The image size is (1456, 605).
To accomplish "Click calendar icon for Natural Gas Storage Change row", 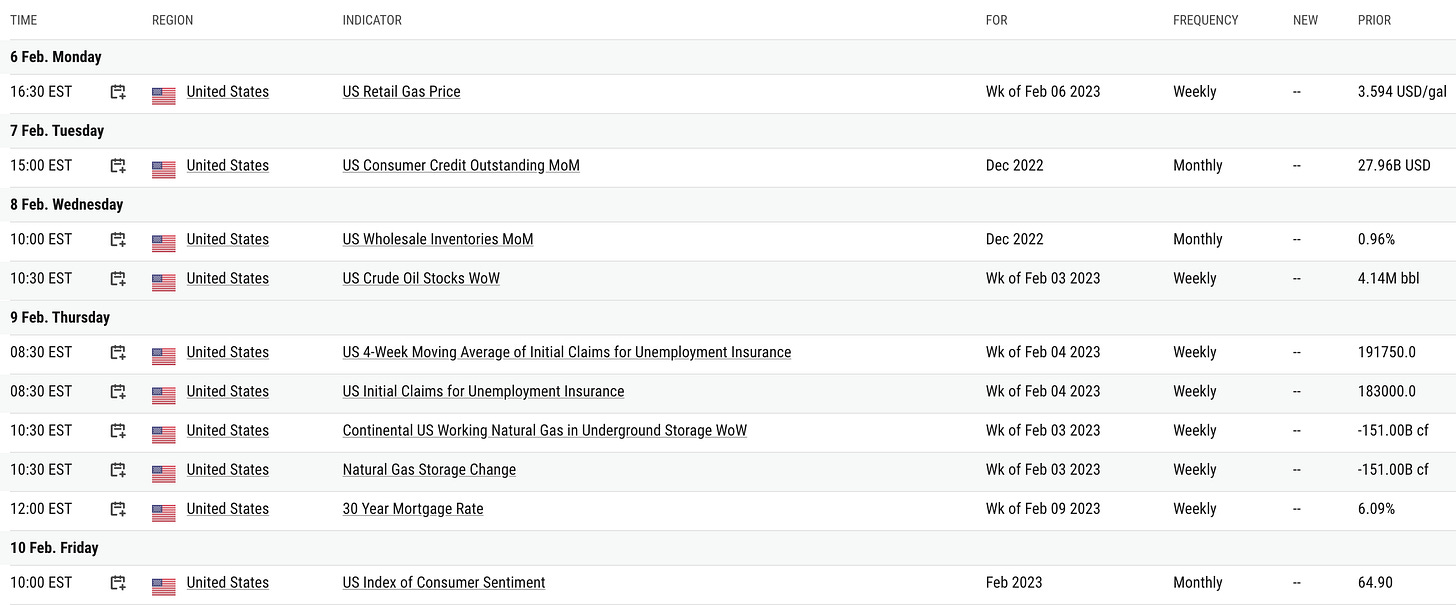I will coord(118,470).
